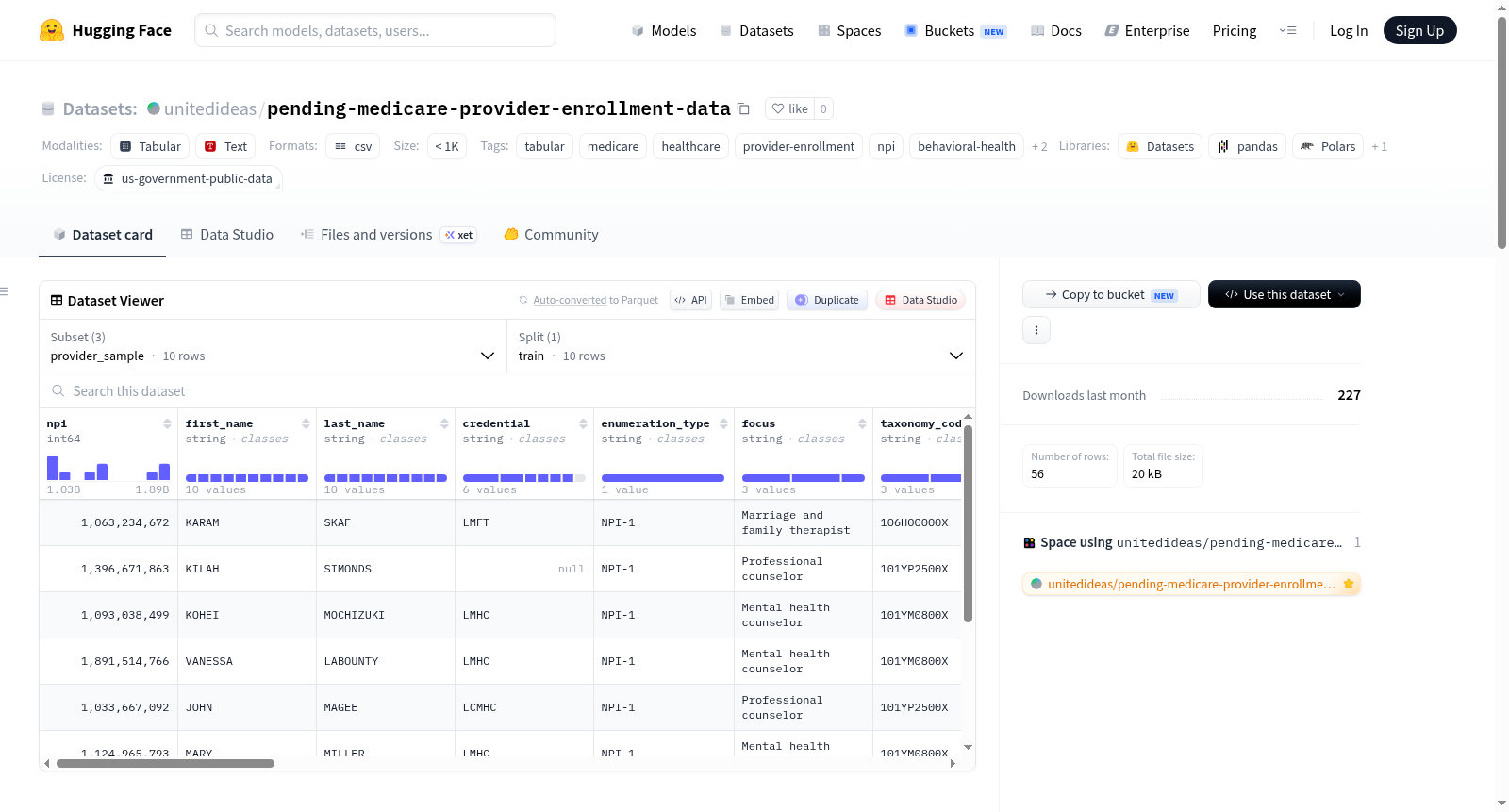This screenshot has width=1509, height=812.
Task: Click the behavioral-health tag
Action: (967, 146)
